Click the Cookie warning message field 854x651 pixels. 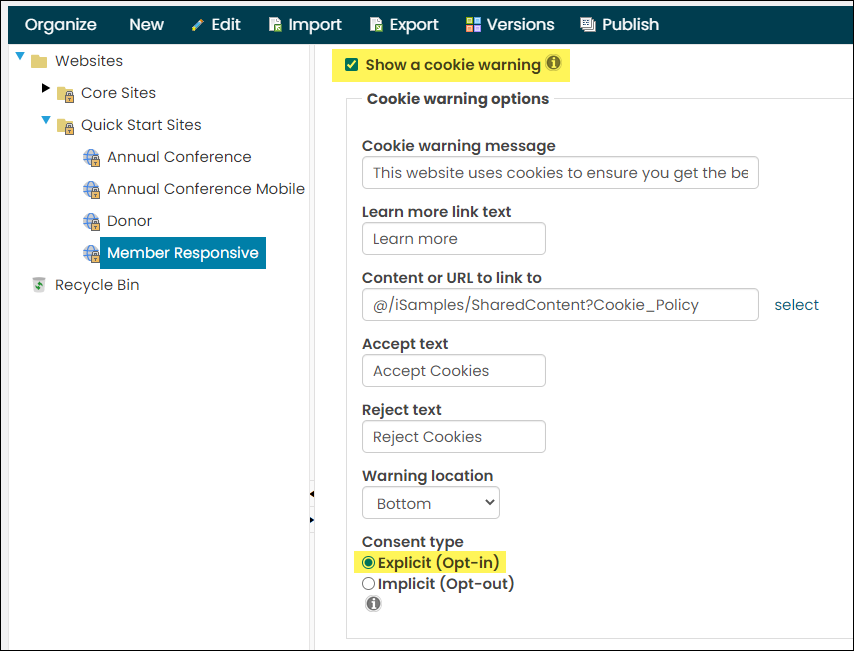pyautogui.click(x=560, y=173)
